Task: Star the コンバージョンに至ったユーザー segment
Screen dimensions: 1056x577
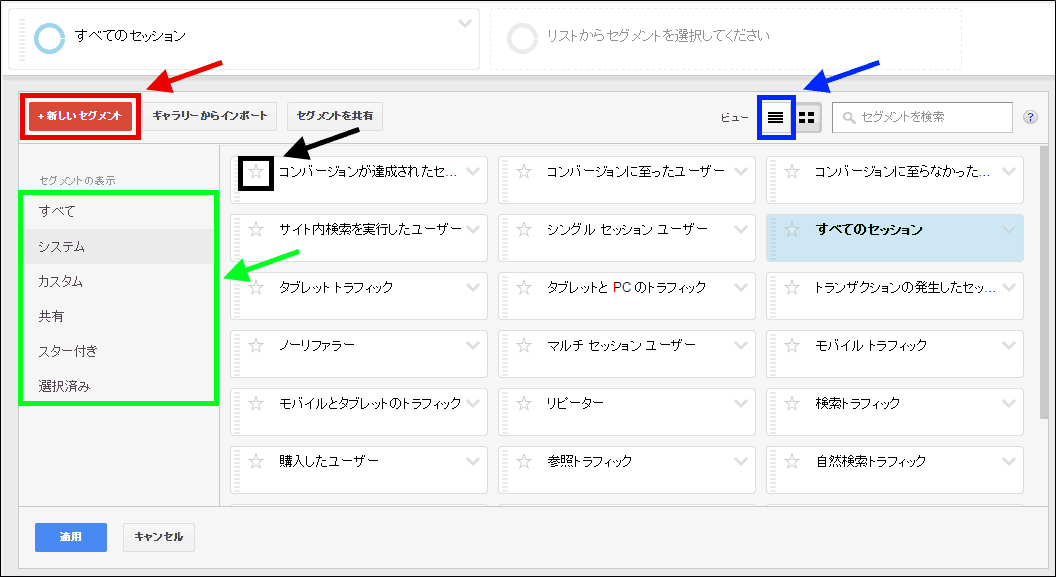Action: pyautogui.click(x=524, y=172)
